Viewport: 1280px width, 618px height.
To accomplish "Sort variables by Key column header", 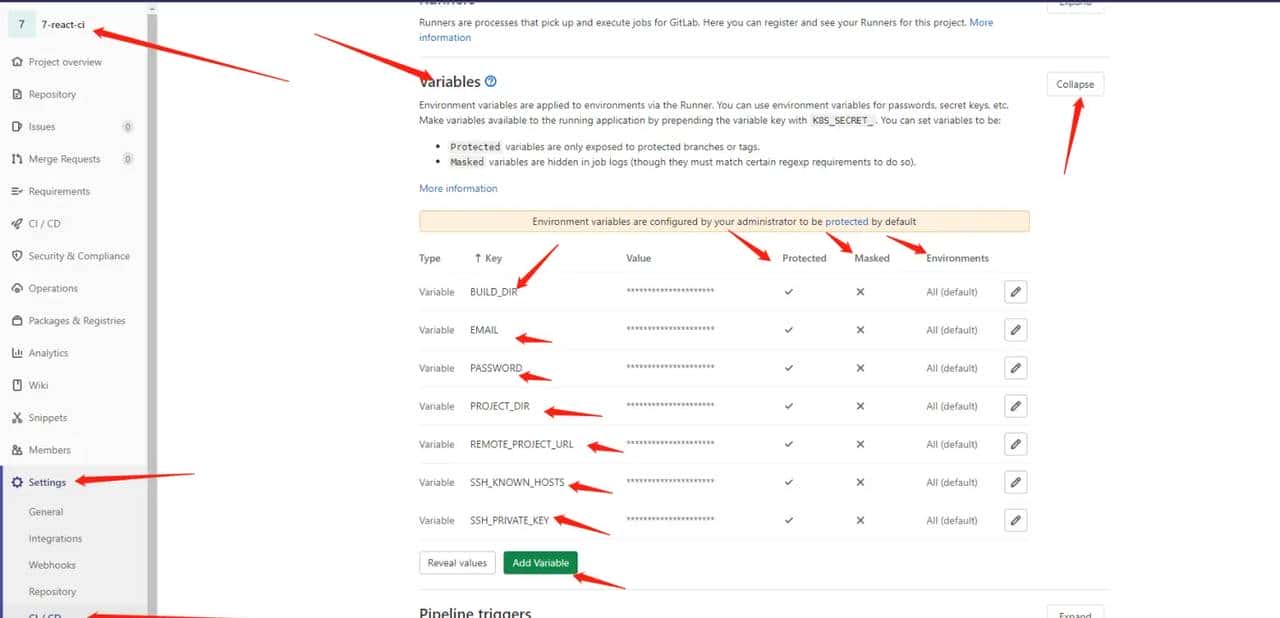I will pyautogui.click(x=488, y=258).
